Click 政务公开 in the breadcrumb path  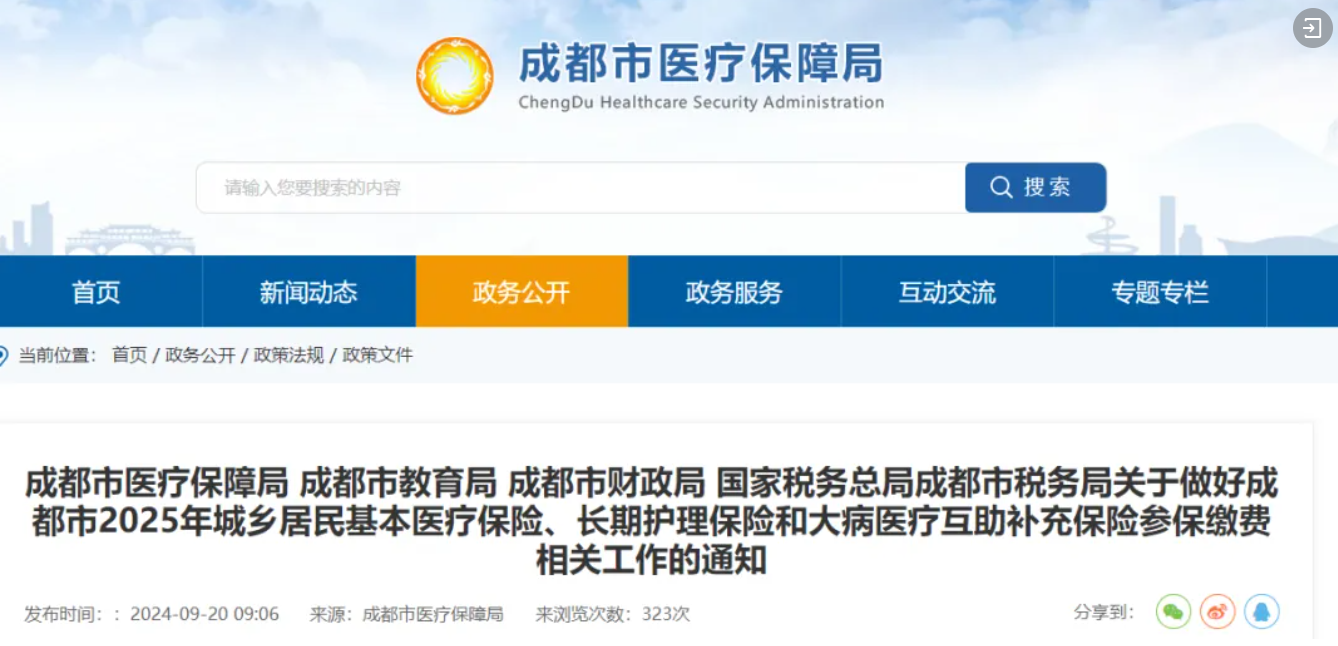pos(200,355)
